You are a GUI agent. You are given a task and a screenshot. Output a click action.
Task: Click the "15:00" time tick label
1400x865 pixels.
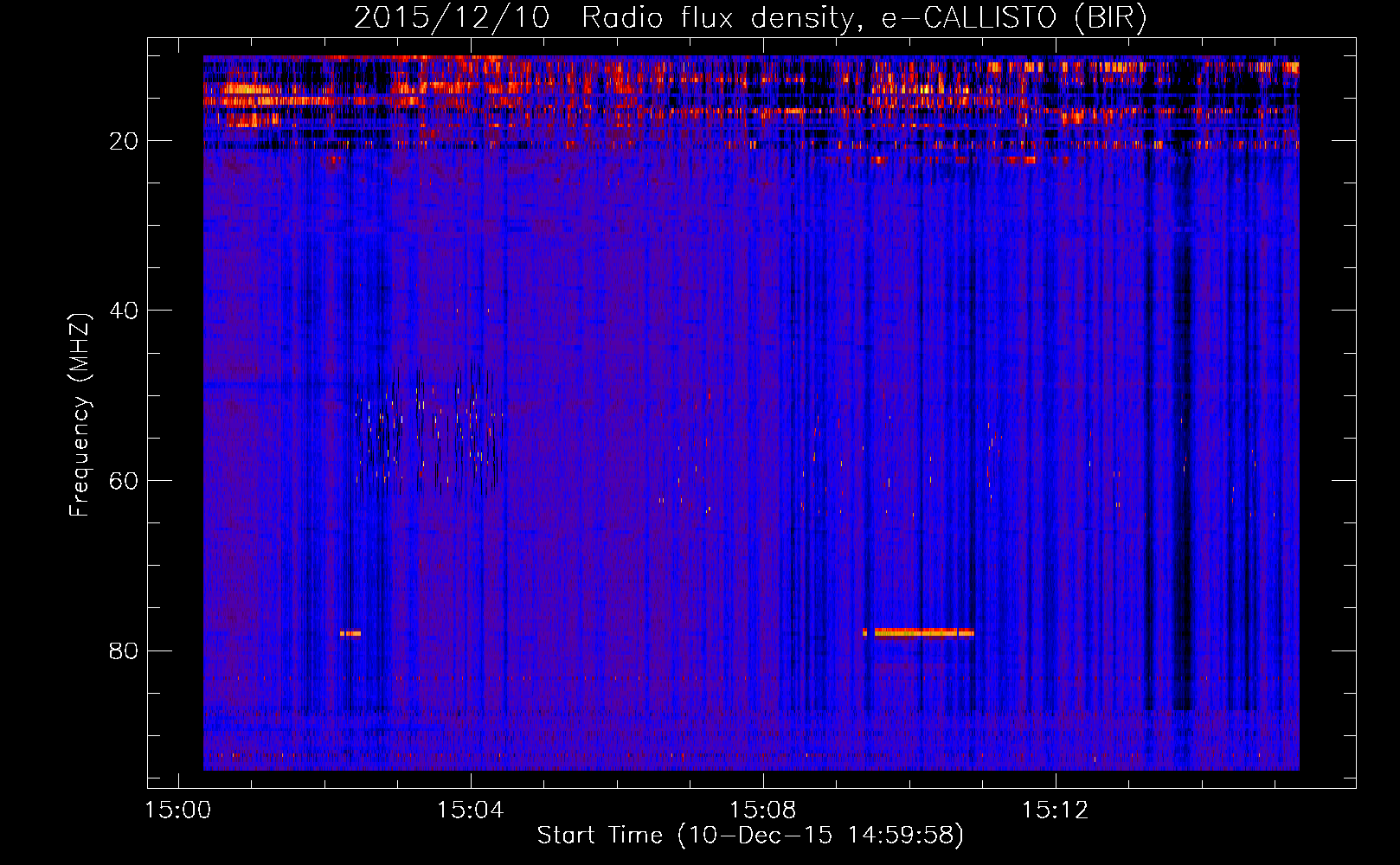pyautogui.click(x=178, y=811)
